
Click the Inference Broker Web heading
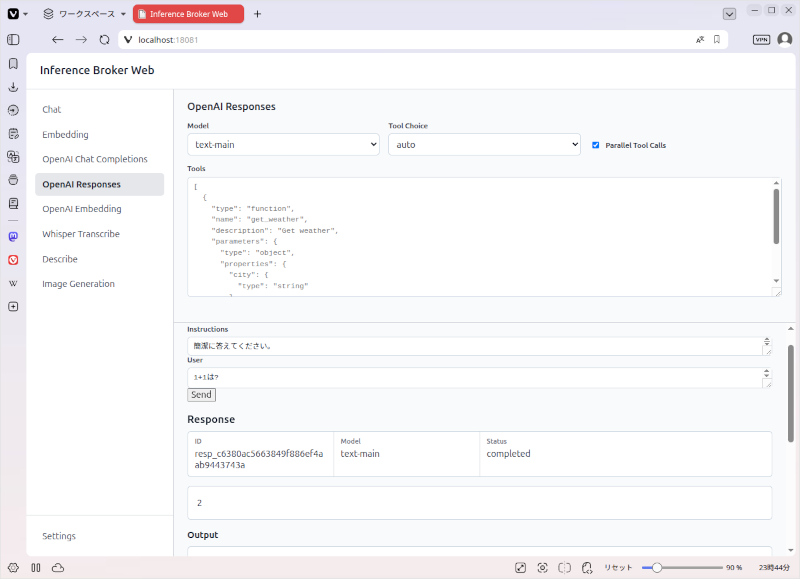click(x=97, y=70)
